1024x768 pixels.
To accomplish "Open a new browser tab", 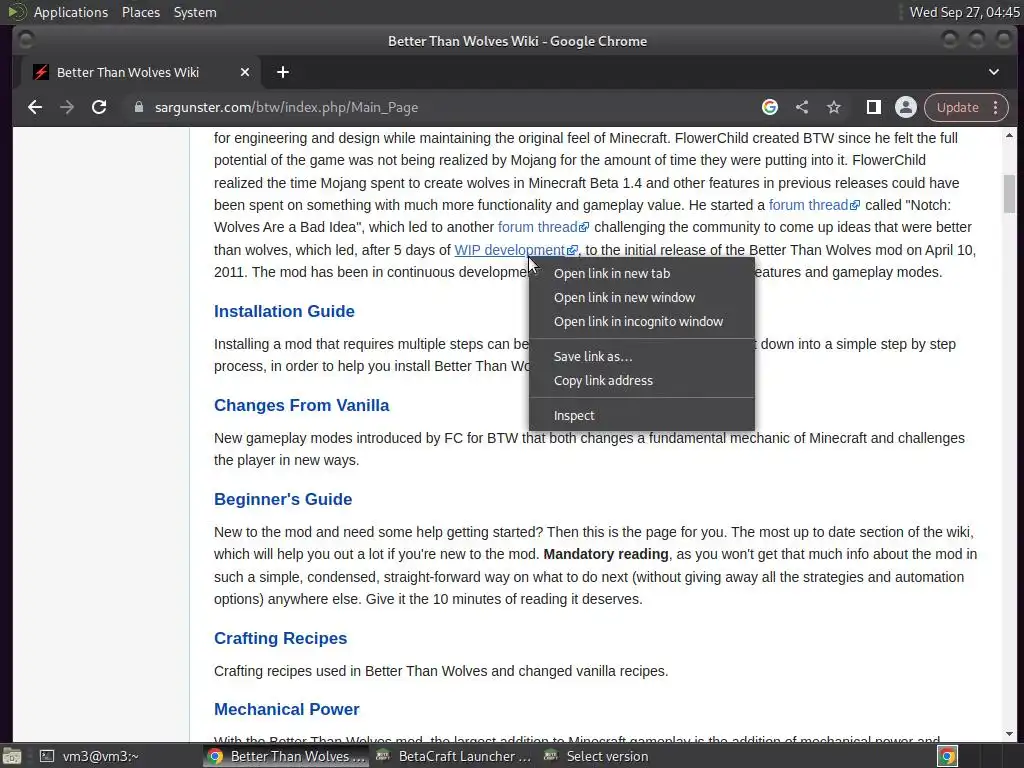I will (283, 72).
